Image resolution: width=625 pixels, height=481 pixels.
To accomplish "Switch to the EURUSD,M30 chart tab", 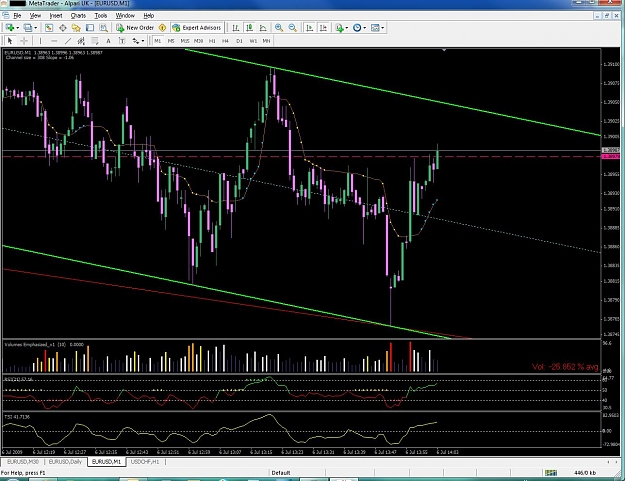I will [23, 461].
